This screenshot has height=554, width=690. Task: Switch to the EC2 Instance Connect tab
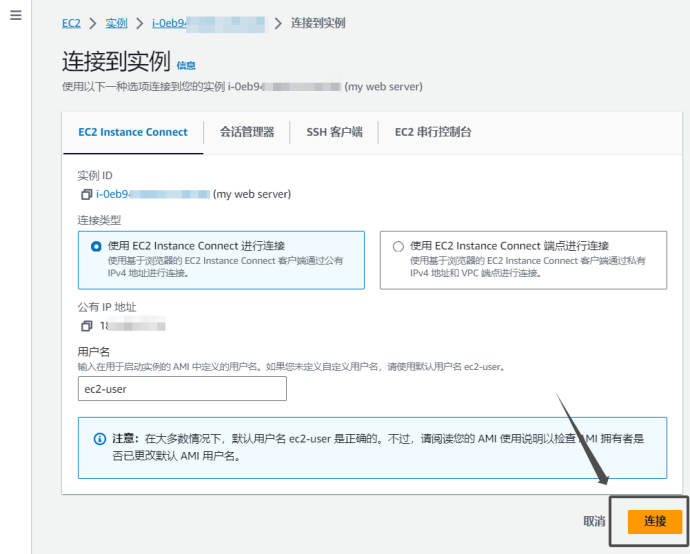pos(133,132)
